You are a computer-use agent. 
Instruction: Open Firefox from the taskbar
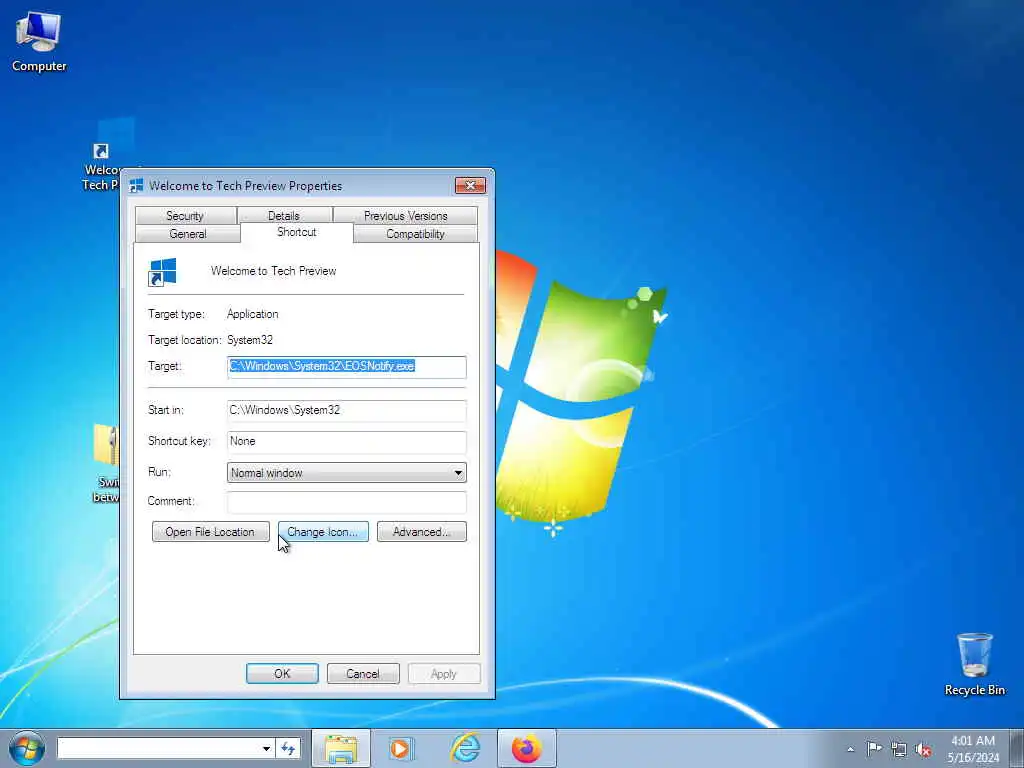pos(526,748)
